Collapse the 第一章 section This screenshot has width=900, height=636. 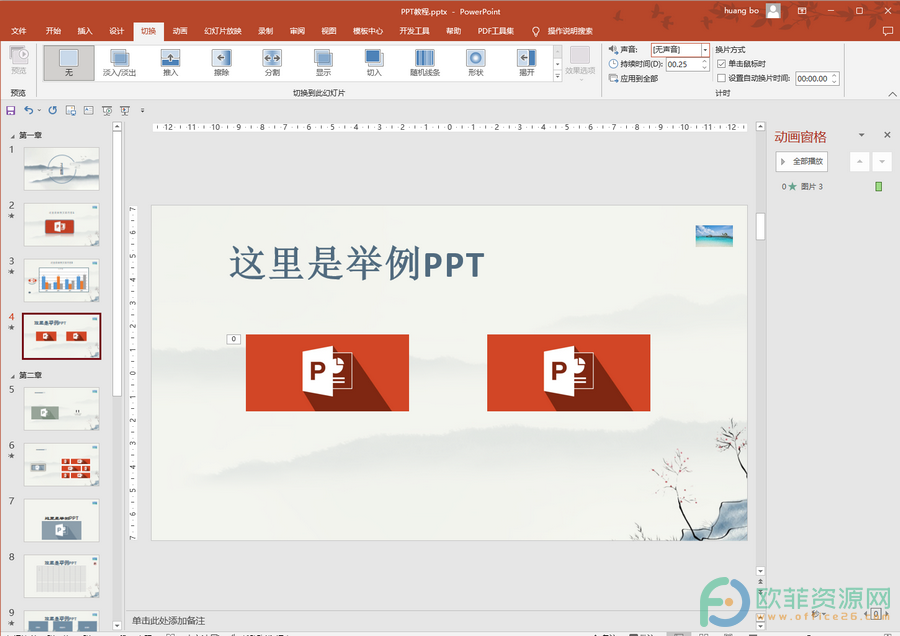(13, 136)
